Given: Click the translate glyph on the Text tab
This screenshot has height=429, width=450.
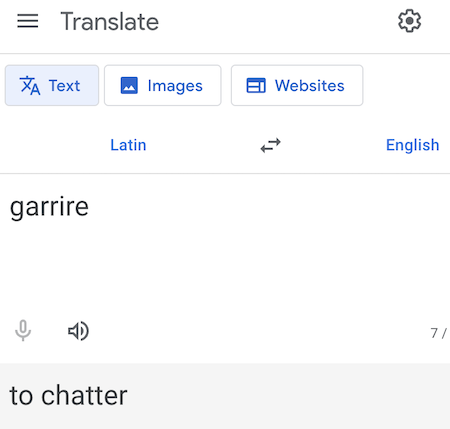Looking at the screenshot, I should pyautogui.click(x=30, y=86).
